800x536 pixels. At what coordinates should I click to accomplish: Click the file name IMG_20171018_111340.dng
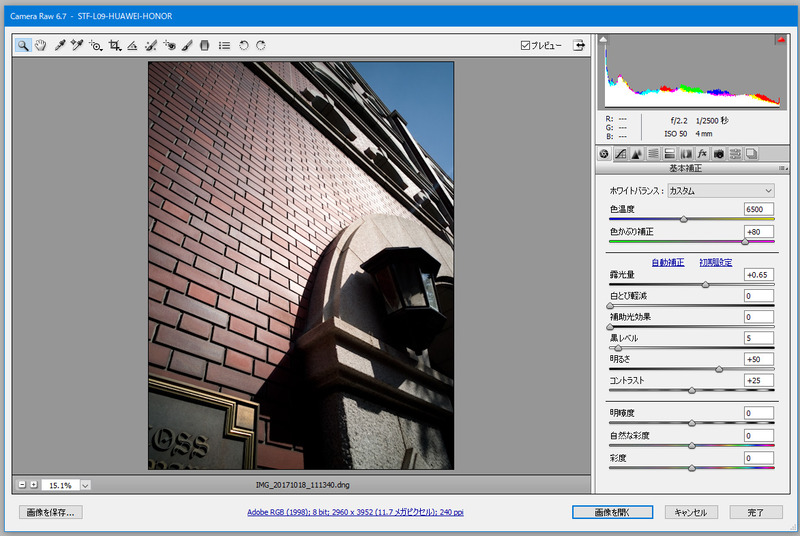pyautogui.click(x=303, y=485)
